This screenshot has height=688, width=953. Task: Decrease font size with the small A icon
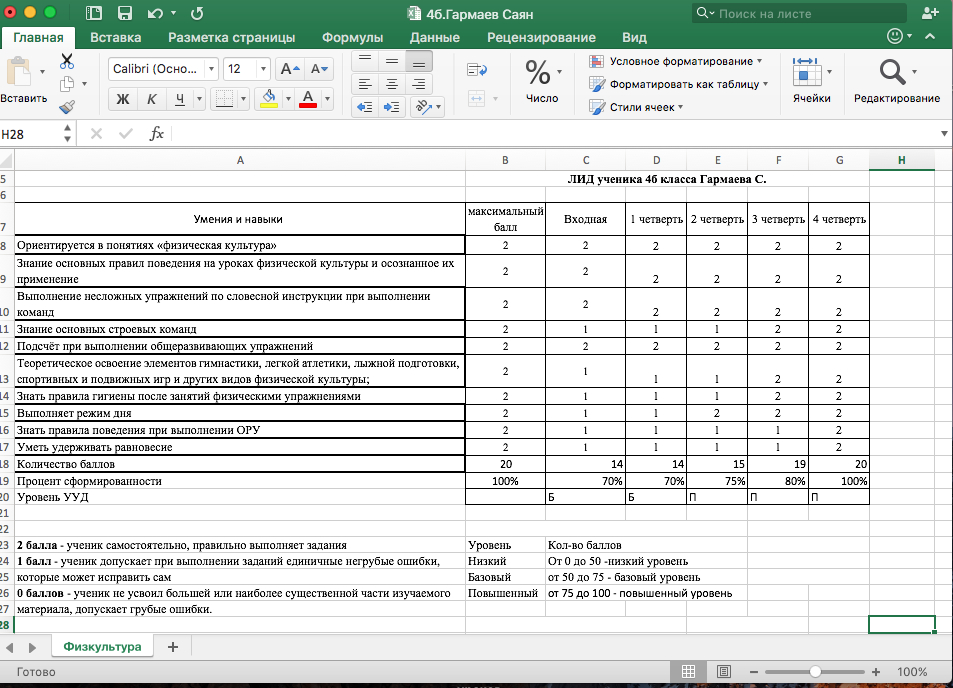tap(318, 69)
